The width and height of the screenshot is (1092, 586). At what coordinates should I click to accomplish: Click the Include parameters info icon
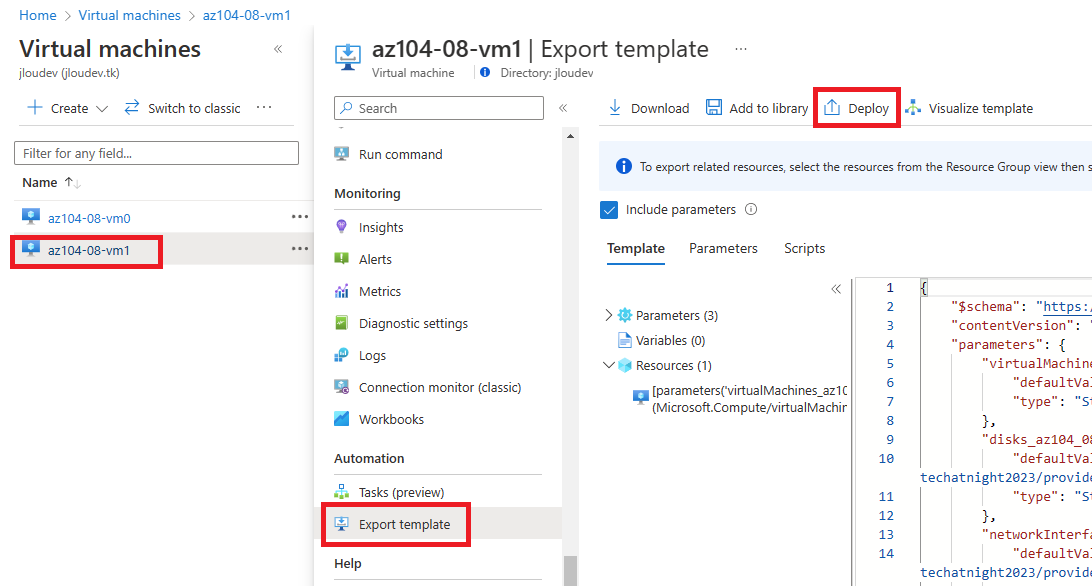(x=751, y=209)
